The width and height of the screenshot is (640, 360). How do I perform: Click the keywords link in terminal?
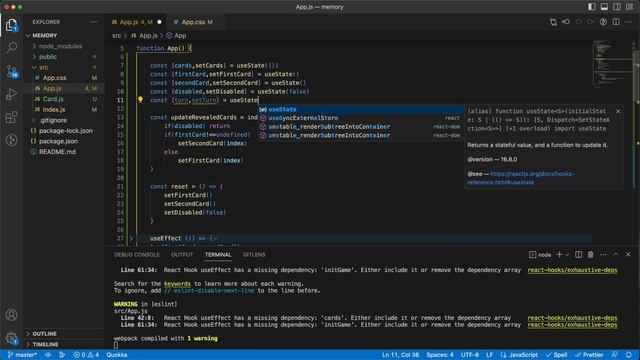(177, 284)
